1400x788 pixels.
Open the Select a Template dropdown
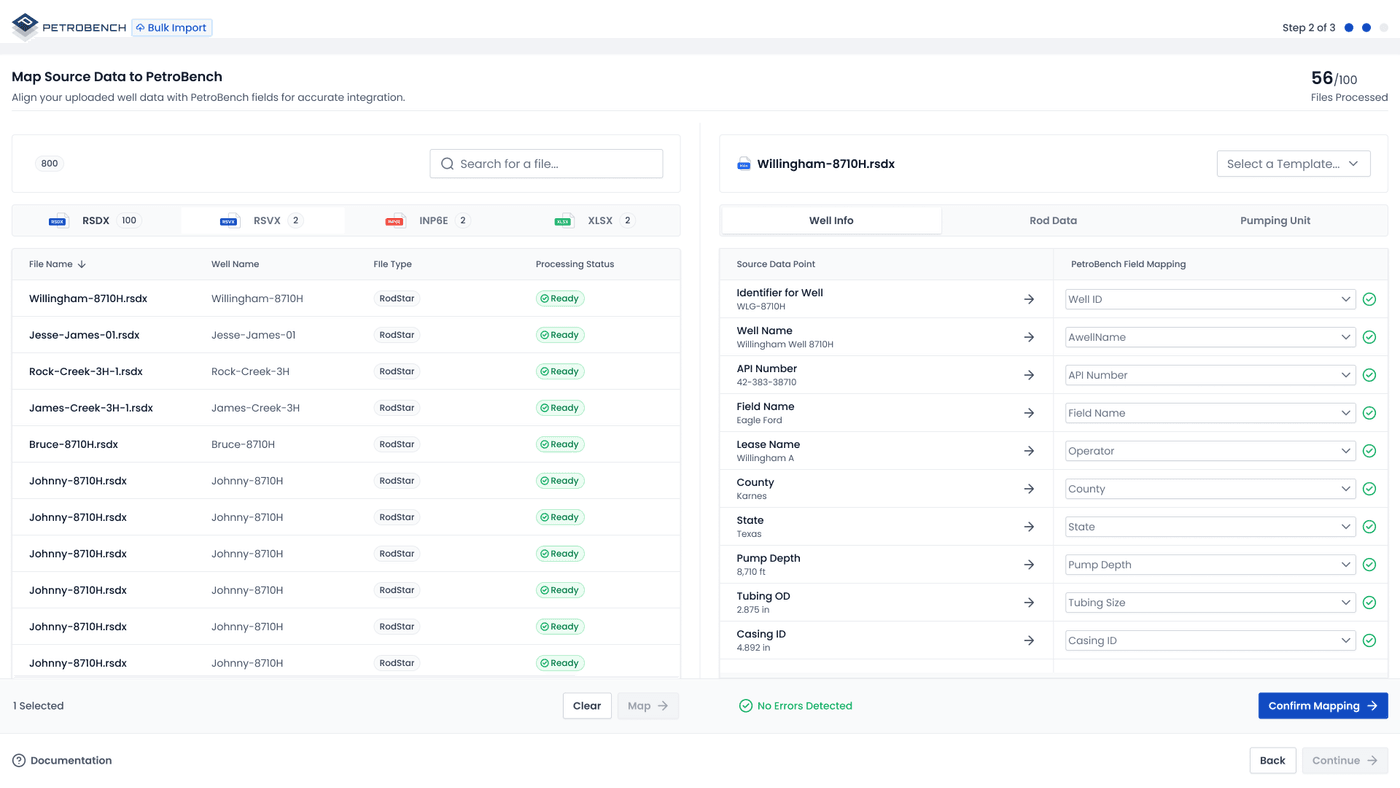point(1293,163)
